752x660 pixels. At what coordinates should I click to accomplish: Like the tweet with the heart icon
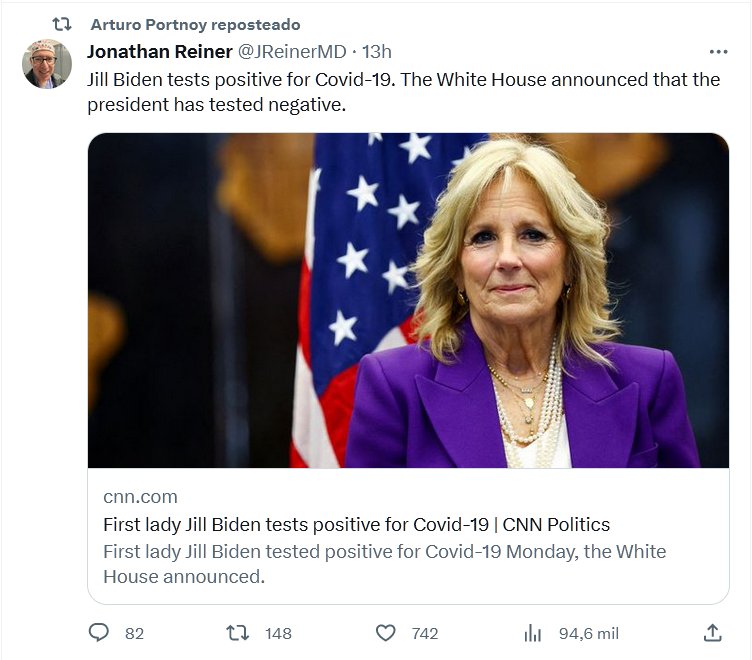(385, 632)
